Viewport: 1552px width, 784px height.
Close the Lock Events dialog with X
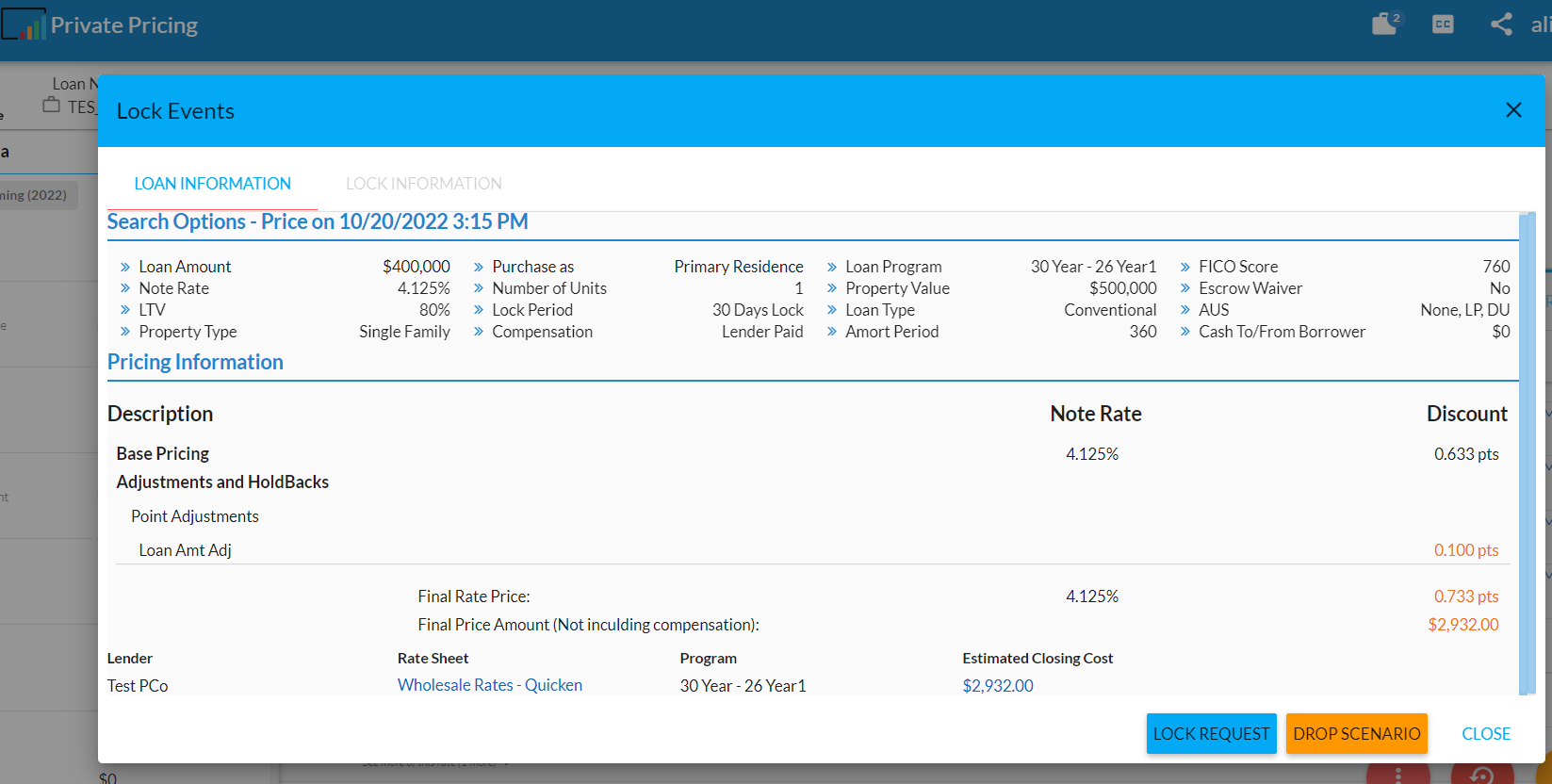(x=1513, y=110)
